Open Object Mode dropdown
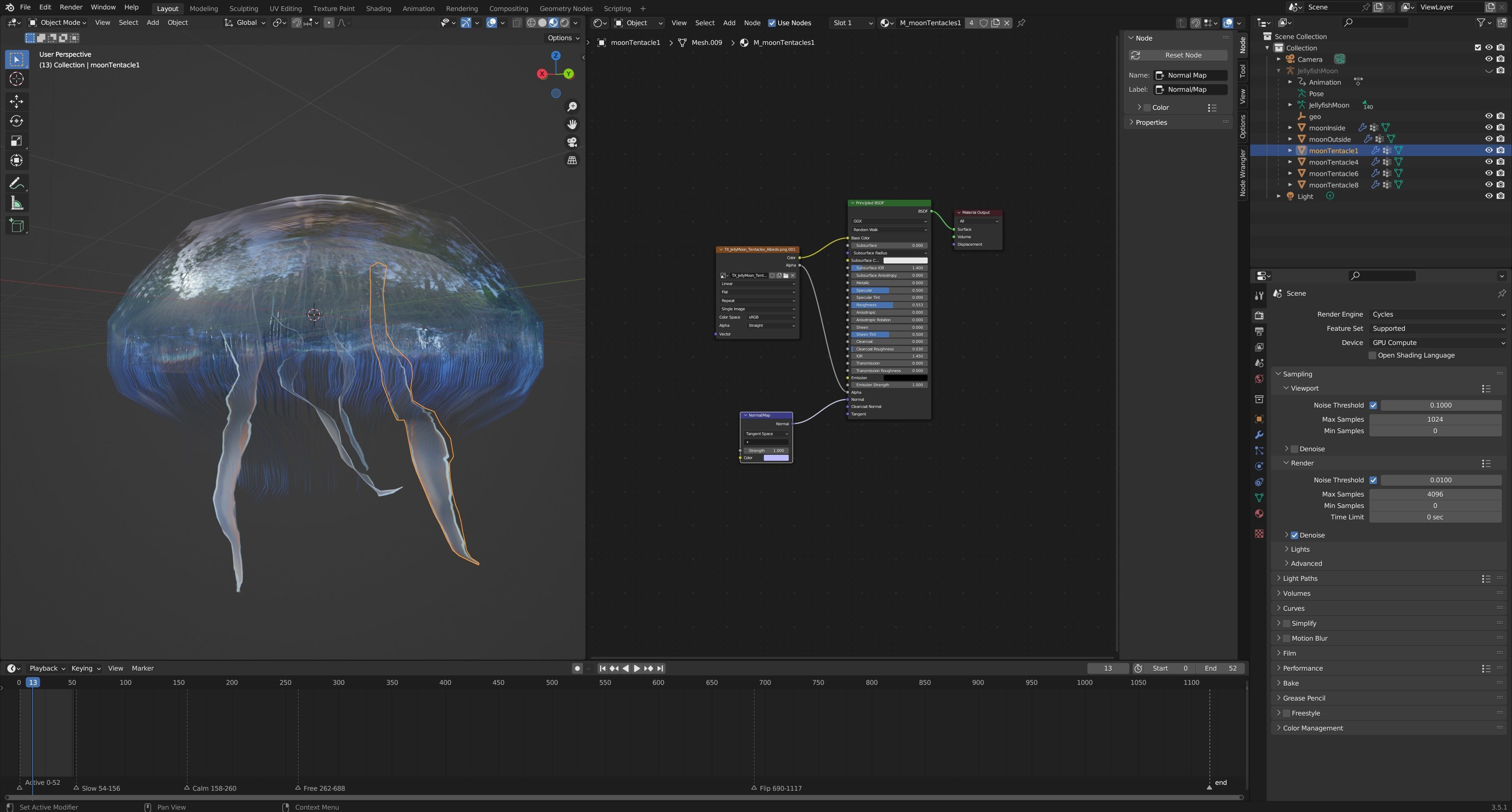 (57, 23)
